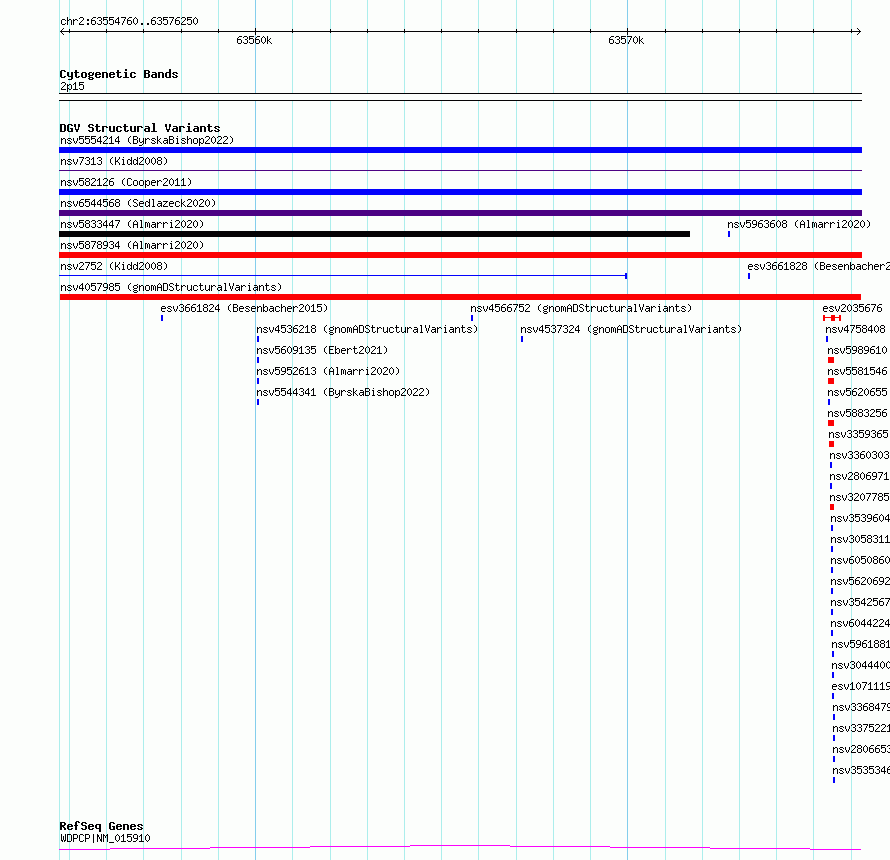The image size is (890, 860).
Task: Click the nsv5833447 (Almarri2020) label
Action: point(132,224)
